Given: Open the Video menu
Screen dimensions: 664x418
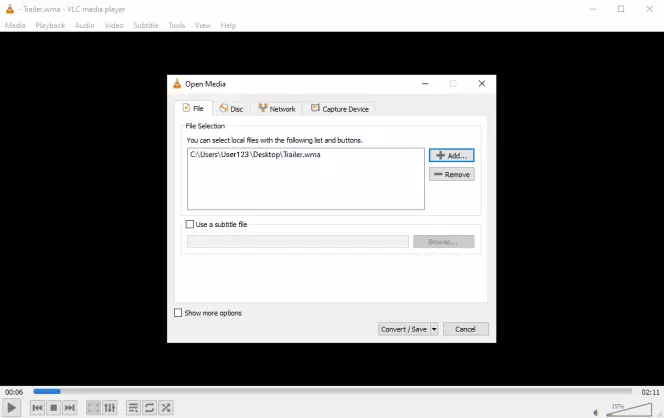Looking at the screenshot, I should (x=114, y=25).
